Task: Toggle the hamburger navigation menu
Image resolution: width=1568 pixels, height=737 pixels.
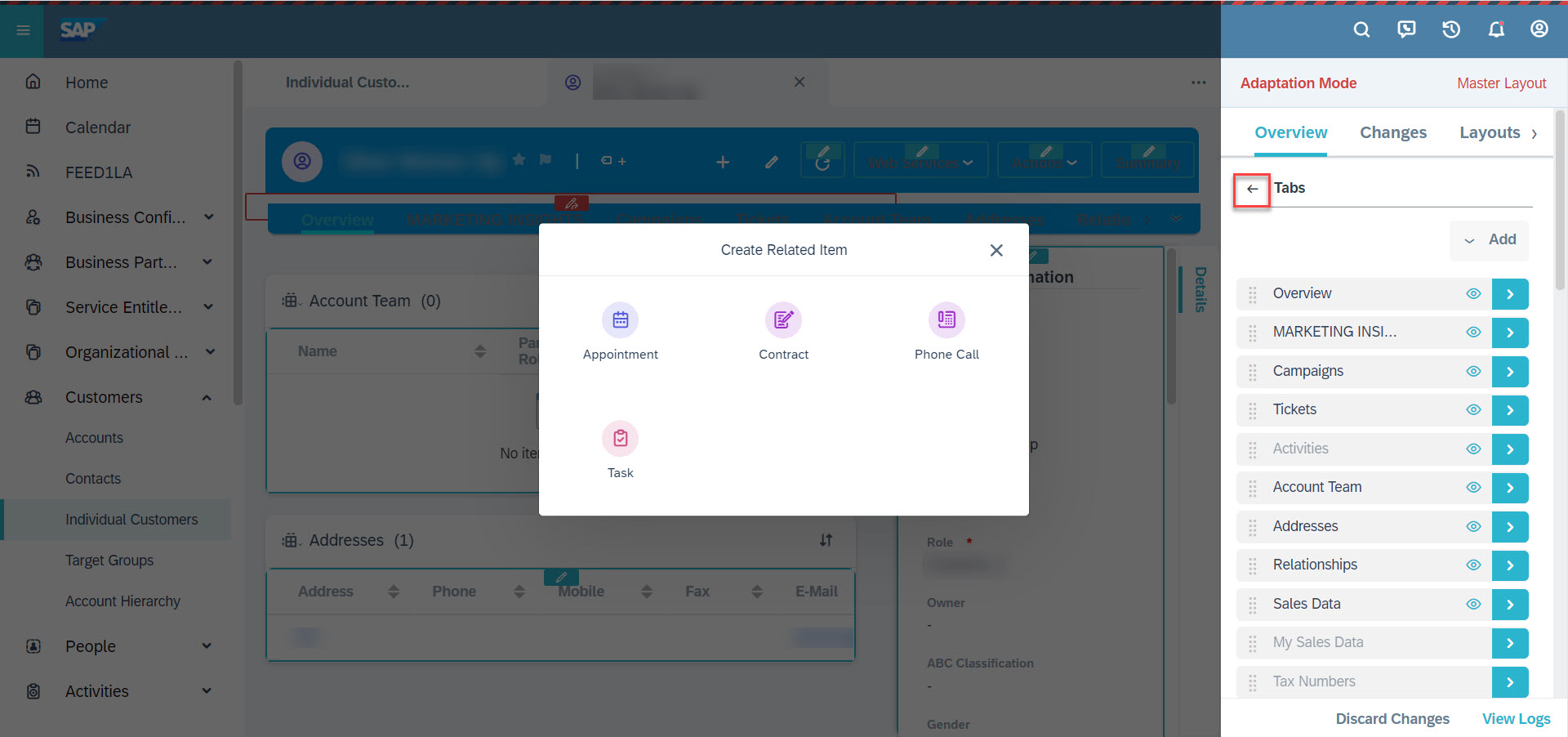Action: 23,30
